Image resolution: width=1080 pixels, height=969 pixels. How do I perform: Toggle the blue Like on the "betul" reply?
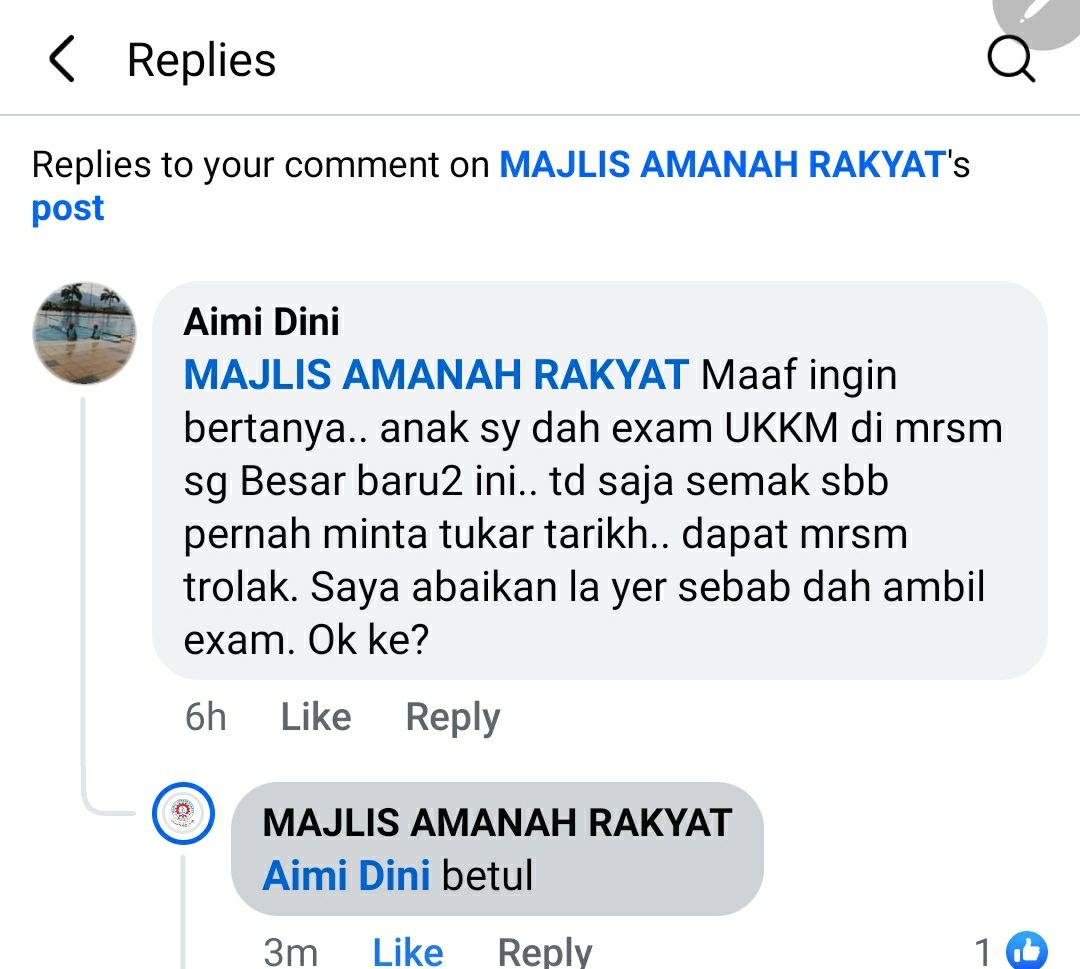[x=408, y=952]
